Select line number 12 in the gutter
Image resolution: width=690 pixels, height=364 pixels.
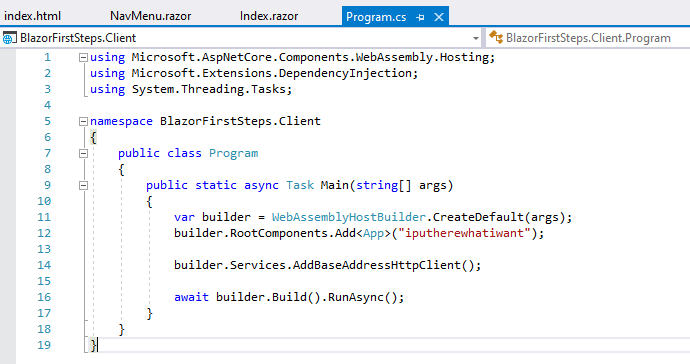[x=44, y=233]
